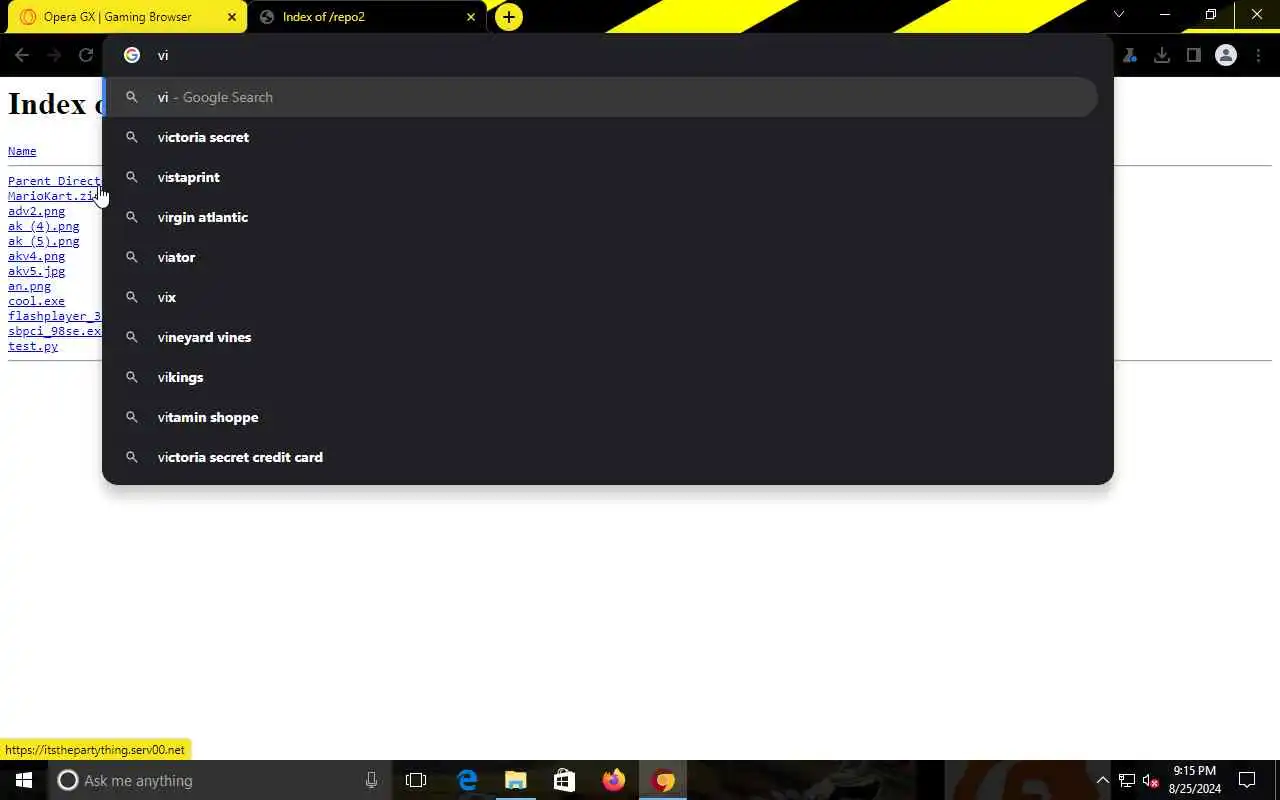Open the profile avatar menu

click(x=1226, y=56)
